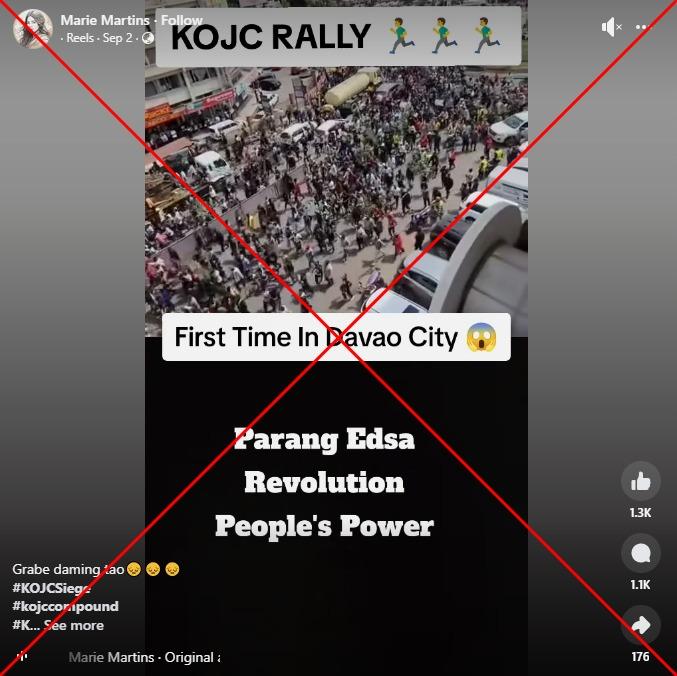Image resolution: width=677 pixels, height=676 pixels.
Task: Expand caption with See more
Action: click(x=74, y=625)
